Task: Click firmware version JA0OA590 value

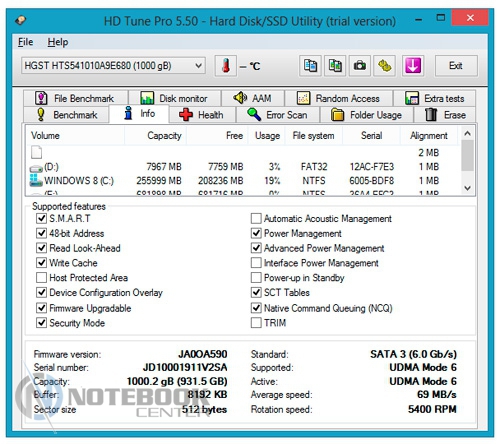Action: 203,354
